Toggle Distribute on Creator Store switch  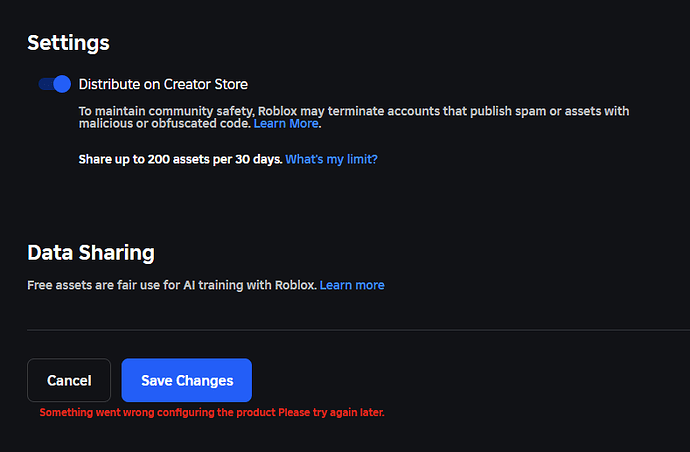point(55,84)
